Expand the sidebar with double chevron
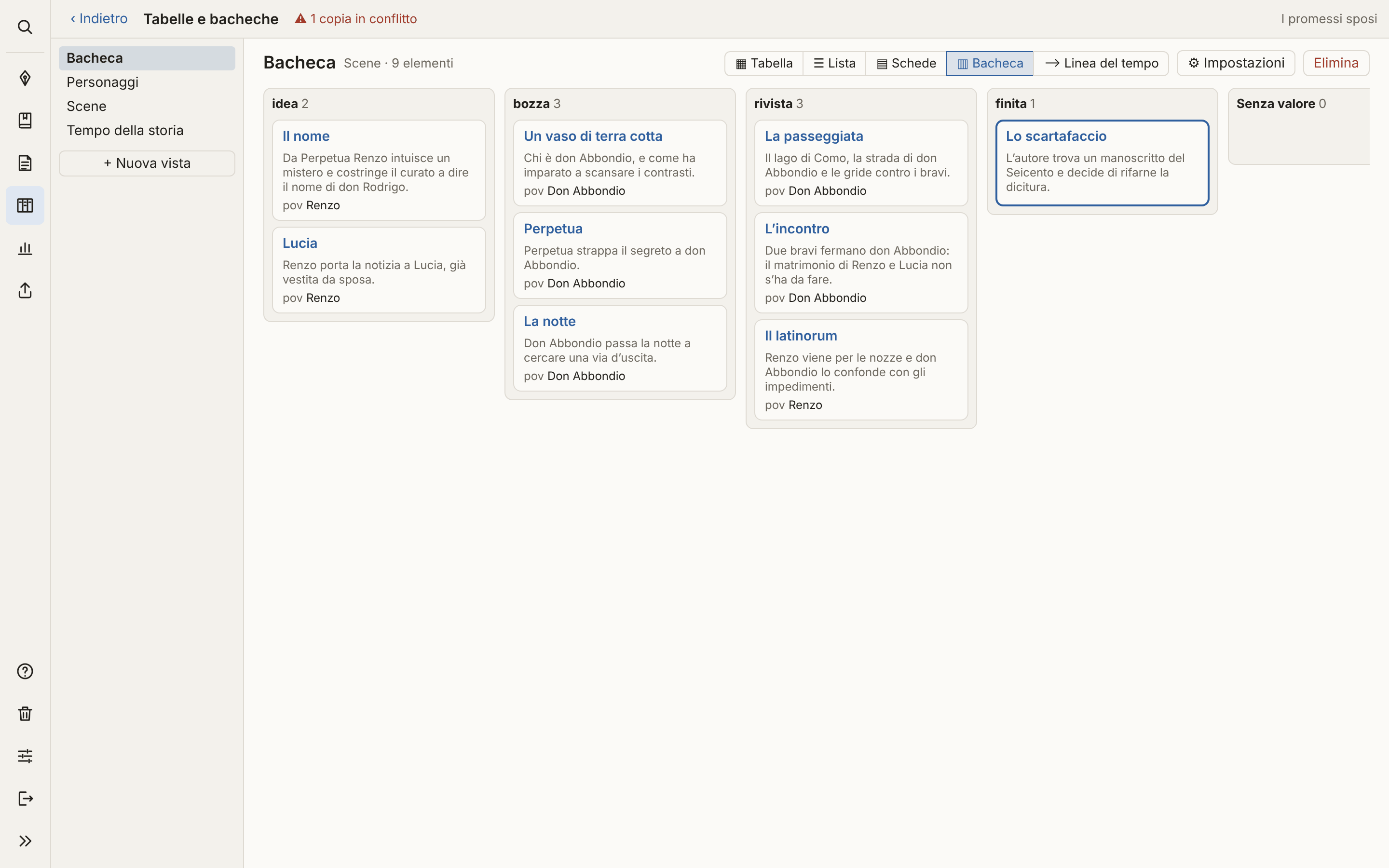1389x868 pixels. 25,841
